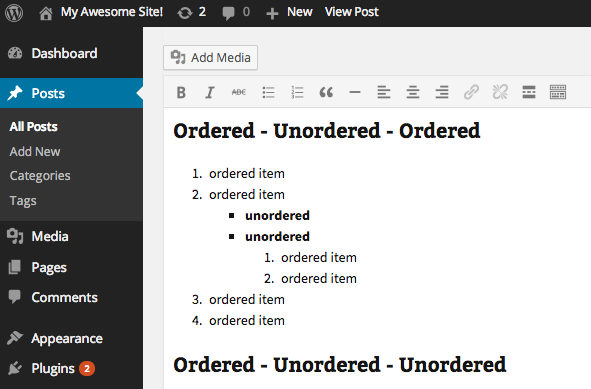Viewport: 591px width, 389px height.
Task: Click the View Post link
Action: [x=352, y=12]
